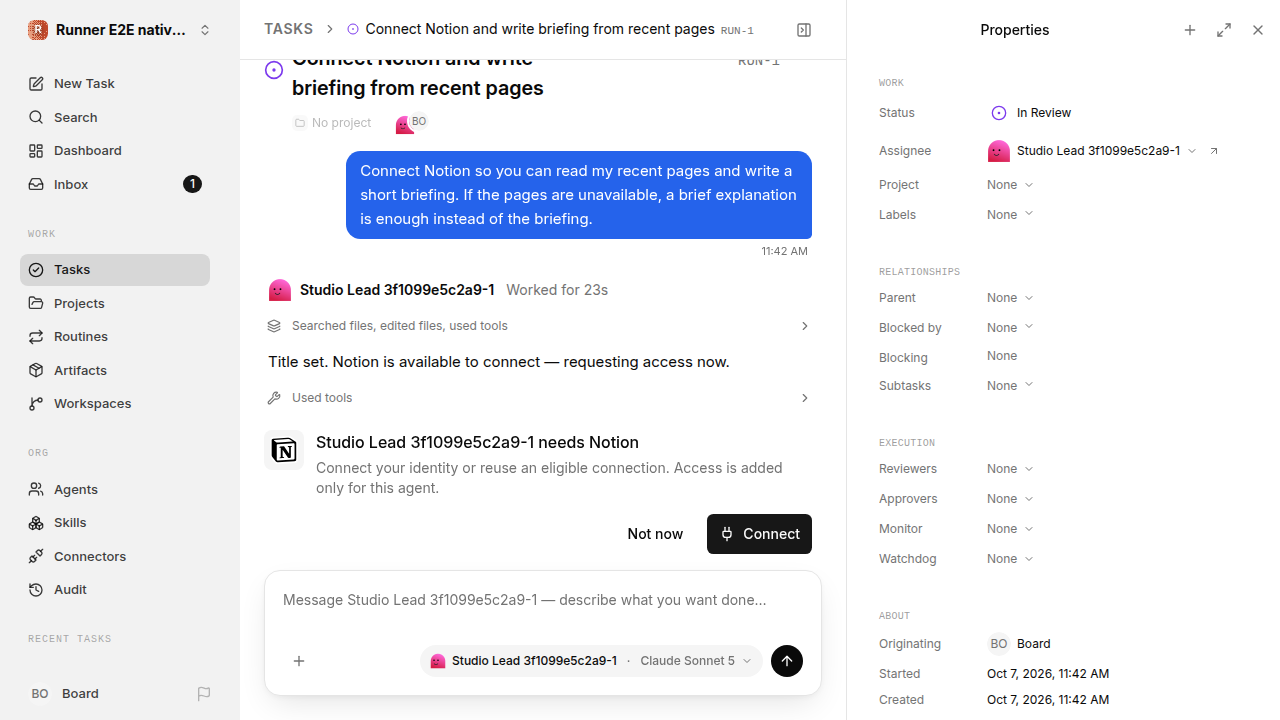Screen dimensions: 1280x720
Task: Click the Not now button
Action: (x=655, y=534)
